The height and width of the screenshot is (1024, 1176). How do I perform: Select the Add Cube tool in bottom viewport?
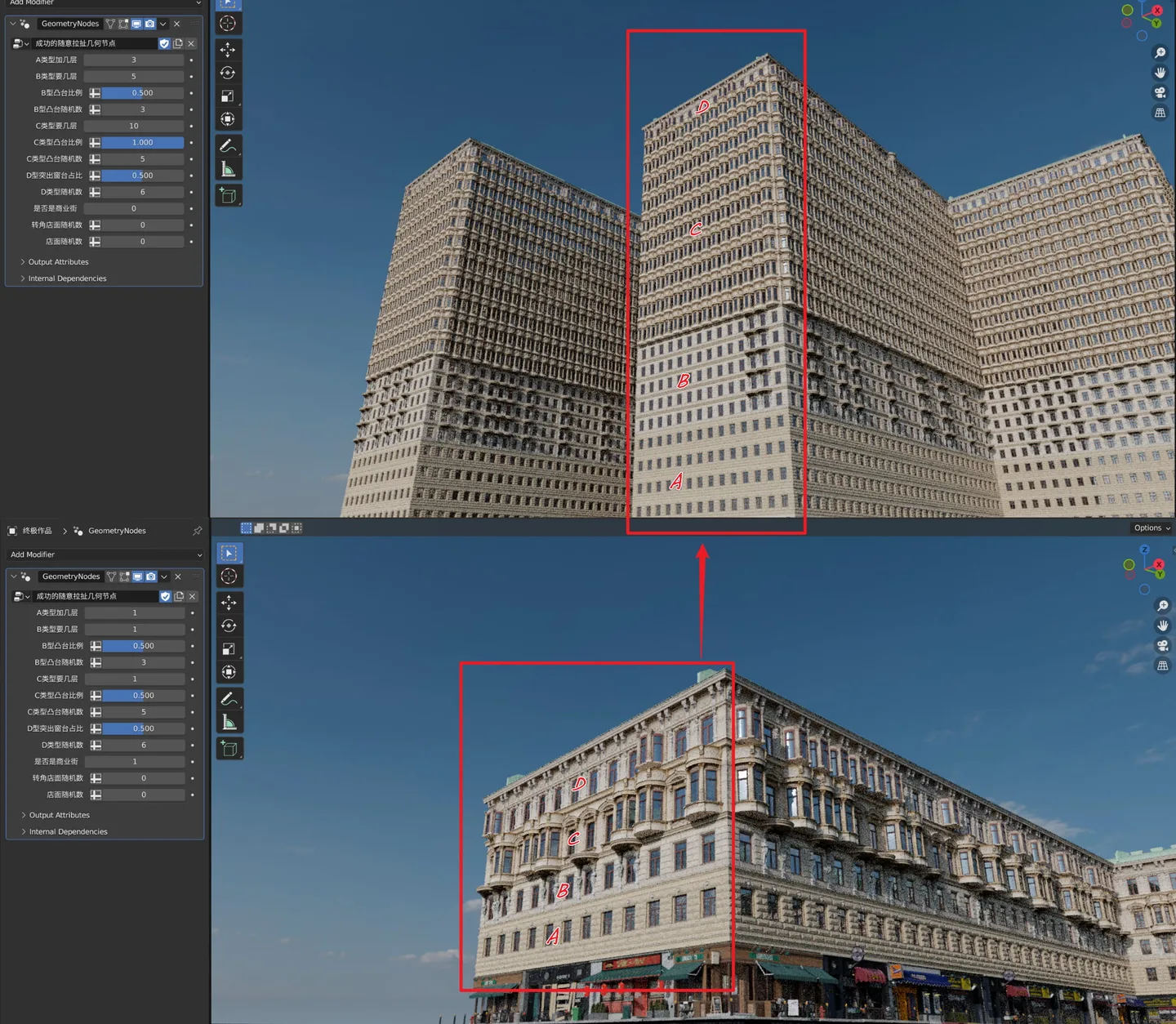click(x=229, y=748)
